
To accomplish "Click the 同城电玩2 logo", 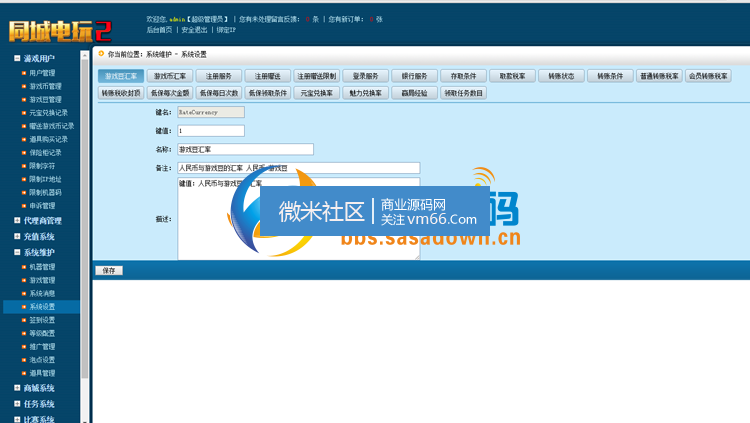I will 60,32.
